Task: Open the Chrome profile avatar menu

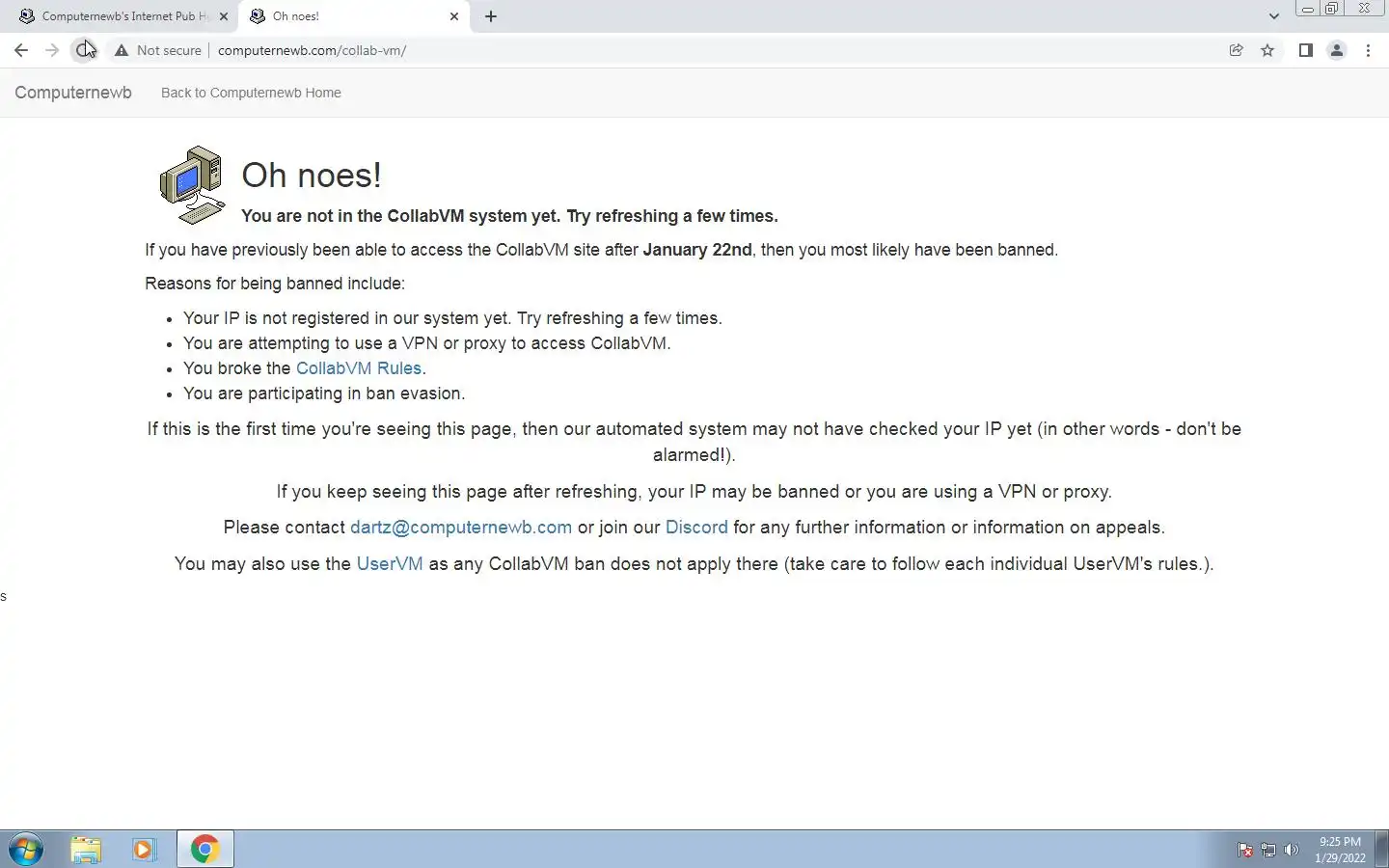Action: pyautogui.click(x=1337, y=50)
